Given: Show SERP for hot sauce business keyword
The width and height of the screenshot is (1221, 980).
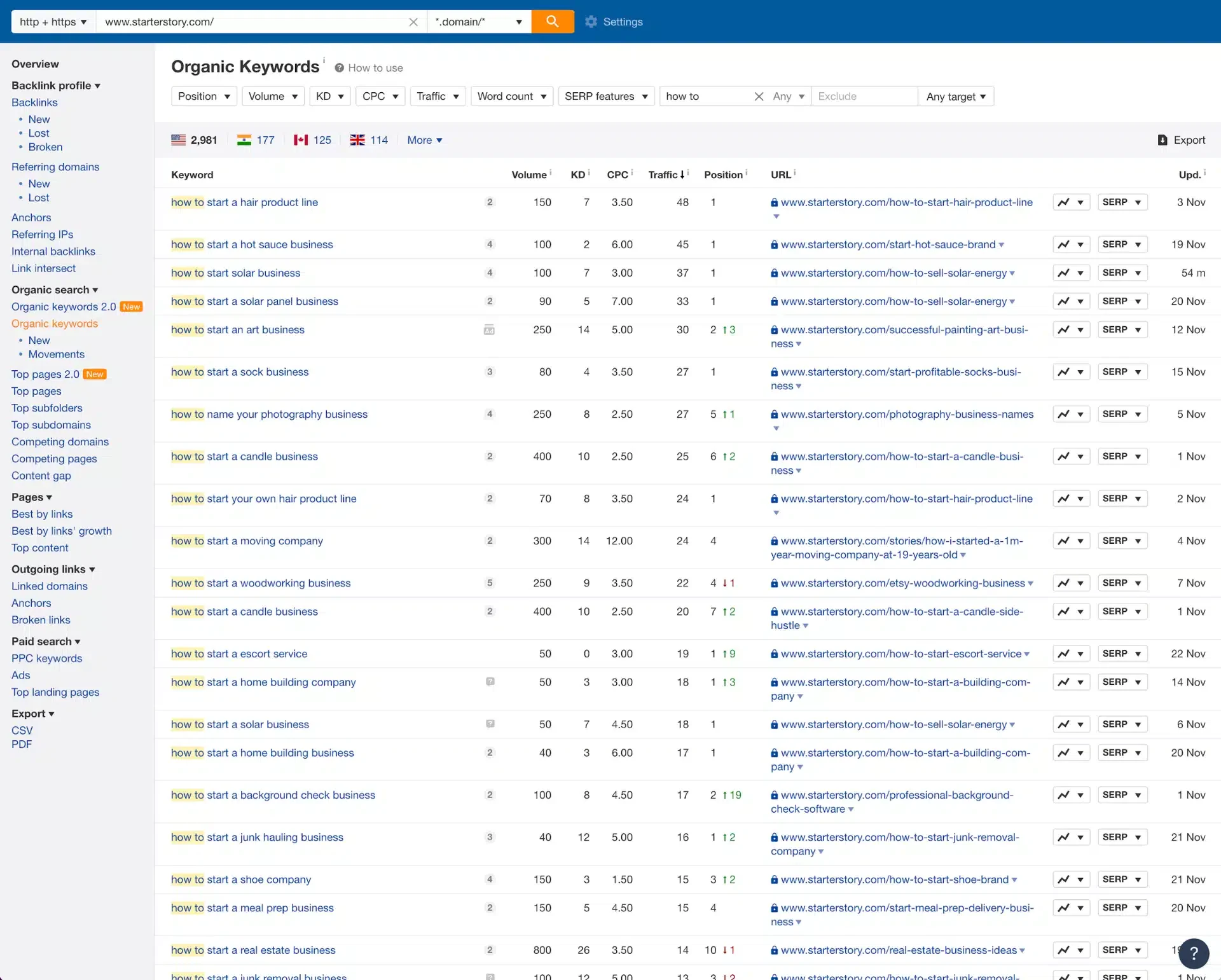Looking at the screenshot, I should click(1122, 244).
